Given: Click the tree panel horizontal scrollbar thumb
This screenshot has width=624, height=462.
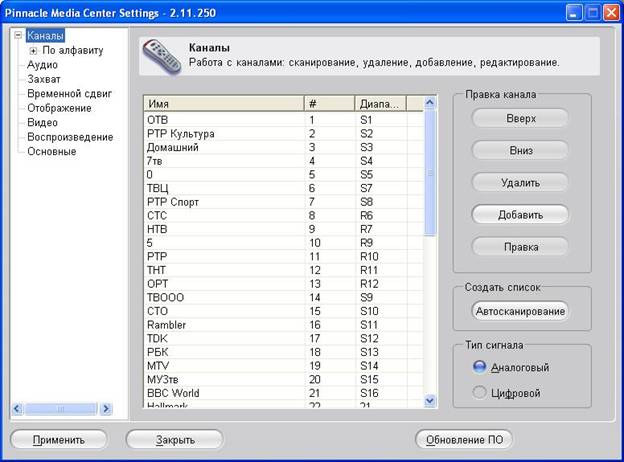Looking at the screenshot, I should [61, 409].
